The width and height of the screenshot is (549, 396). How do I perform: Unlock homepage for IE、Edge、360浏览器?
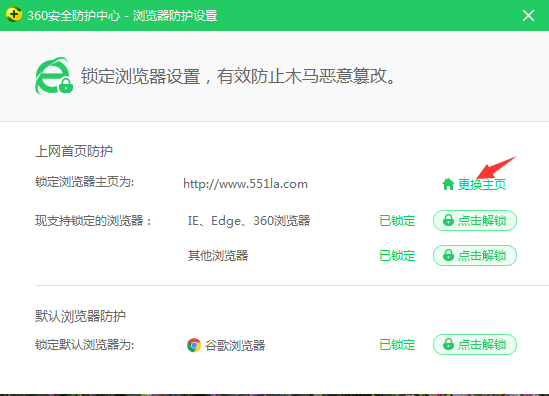point(475,220)
